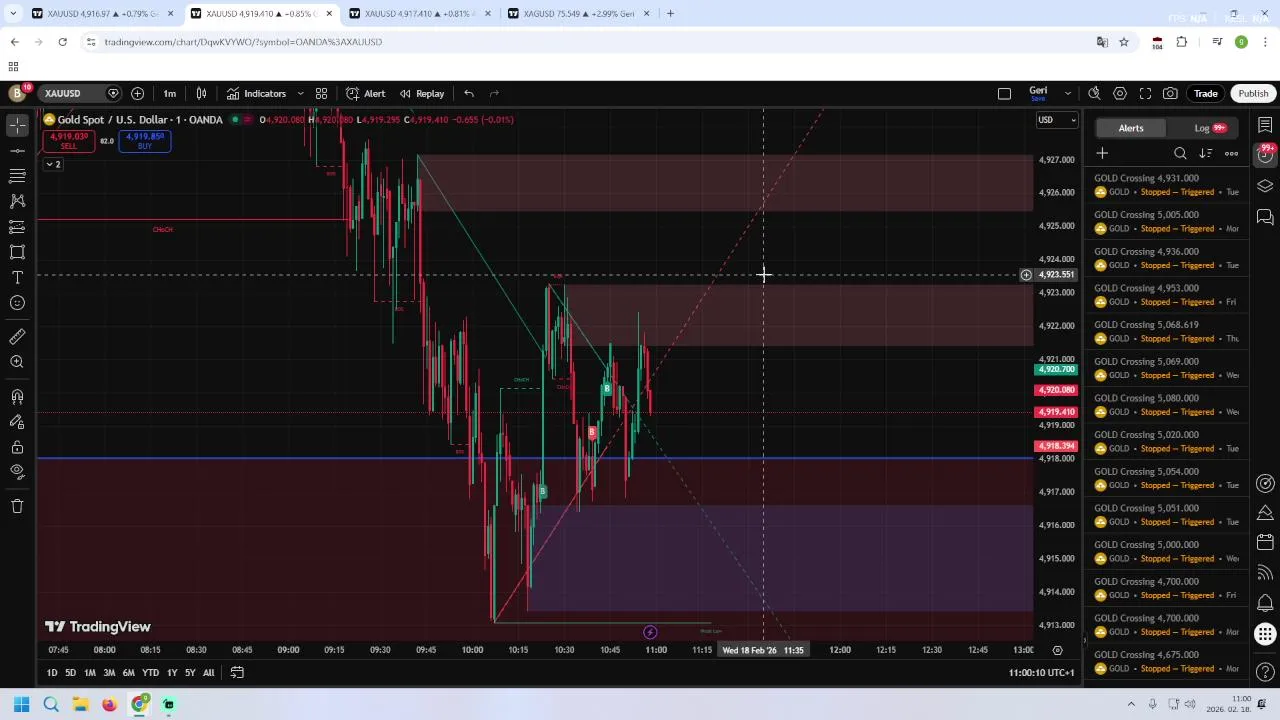Switch to the Log tab
This screenshot has height=720, width=1280.
1210,128
